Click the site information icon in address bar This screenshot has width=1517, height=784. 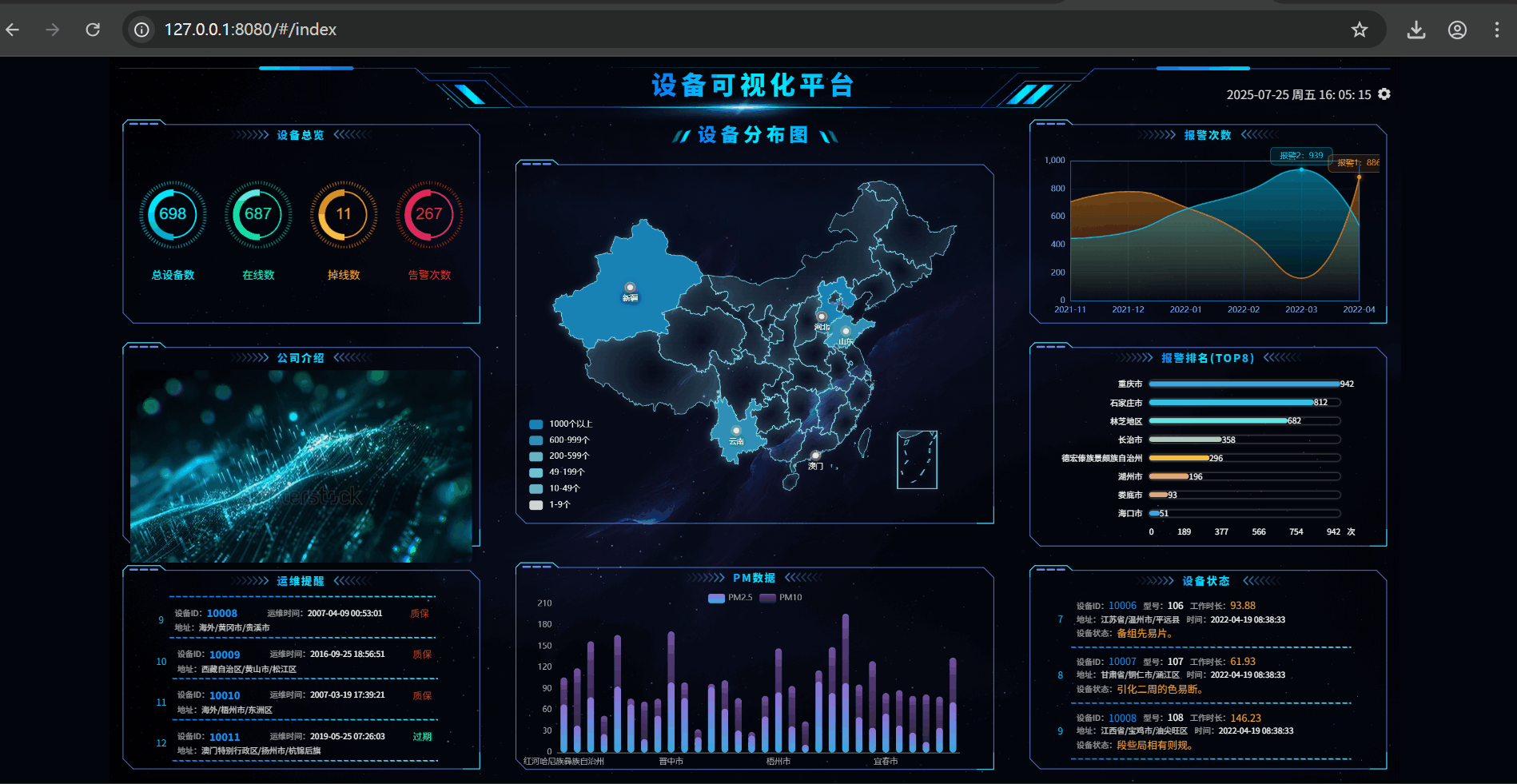click(141, 30)
